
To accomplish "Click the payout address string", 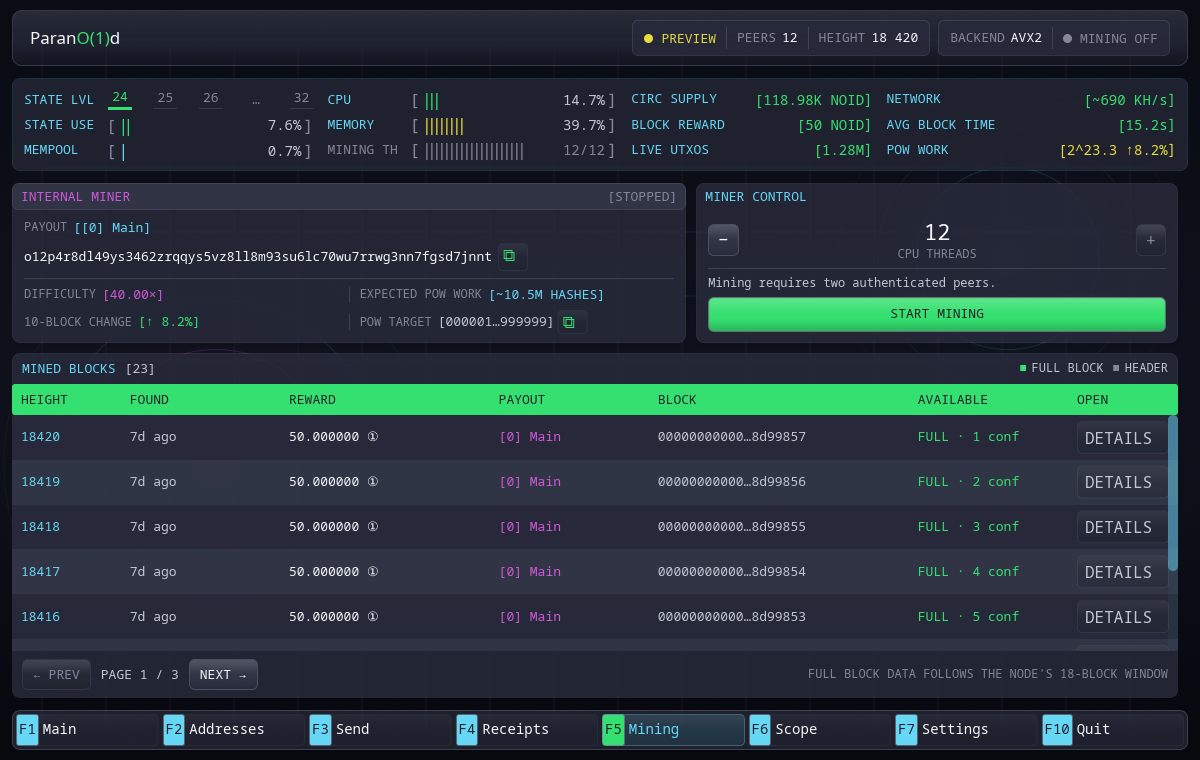I will coord(258,257).
